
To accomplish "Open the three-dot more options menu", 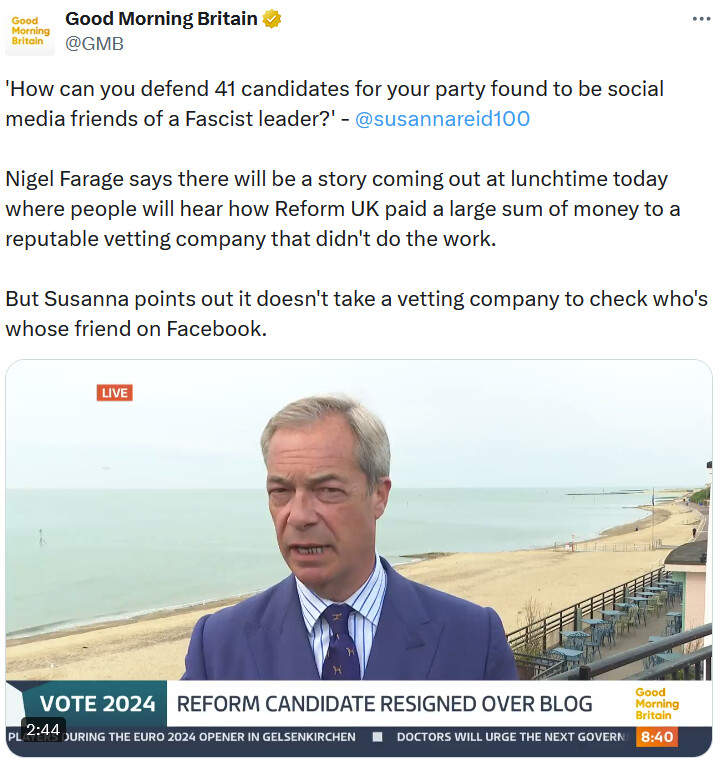I will [702, 19].
